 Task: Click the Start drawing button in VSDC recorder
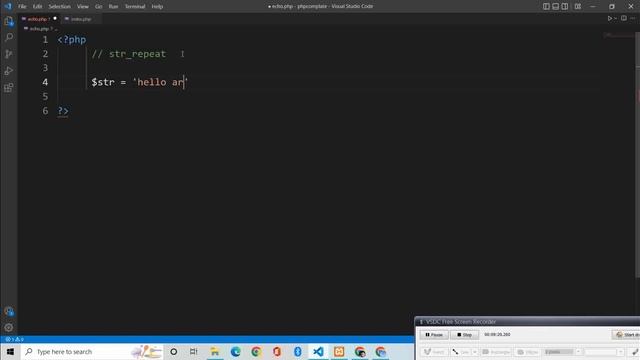pos(627,335)
